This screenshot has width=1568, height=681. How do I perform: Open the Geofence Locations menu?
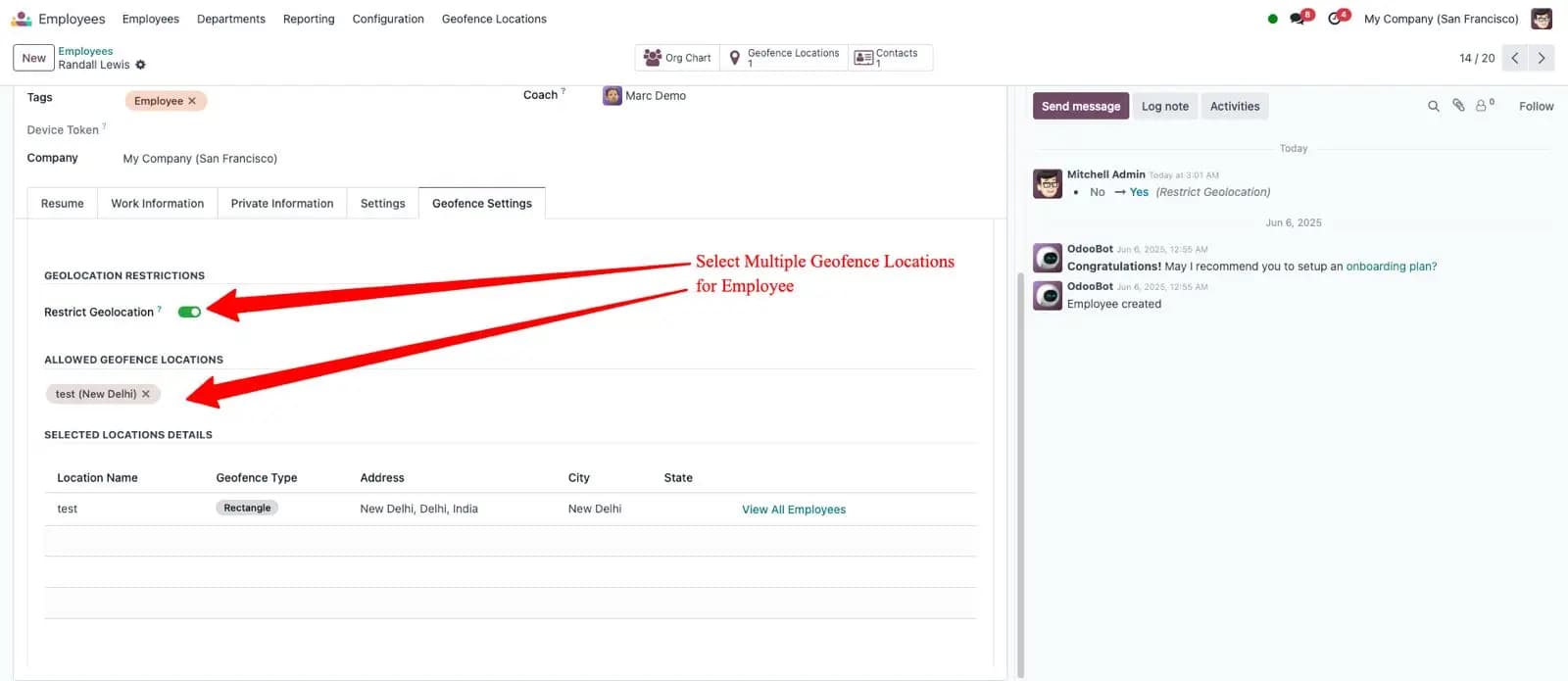tap(494, 19)
